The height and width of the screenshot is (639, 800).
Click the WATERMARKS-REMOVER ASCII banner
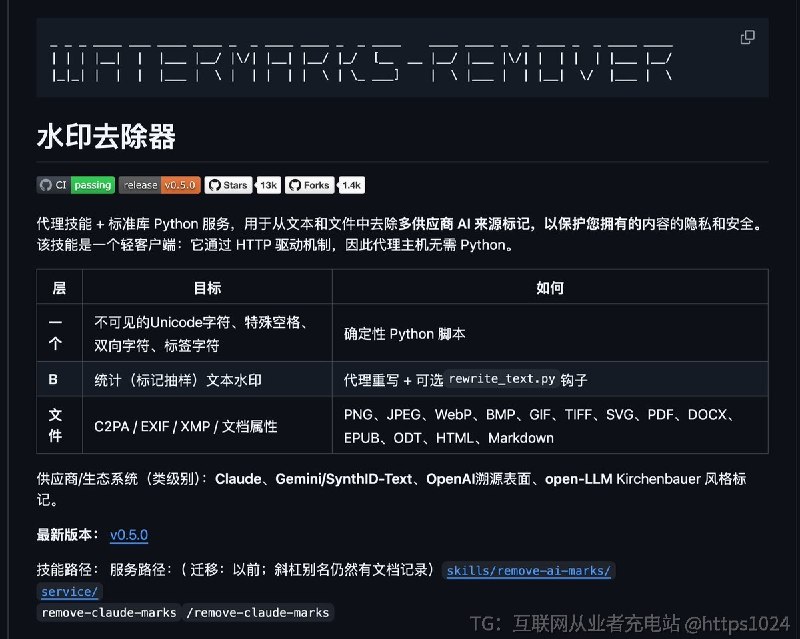pos(362,63)
